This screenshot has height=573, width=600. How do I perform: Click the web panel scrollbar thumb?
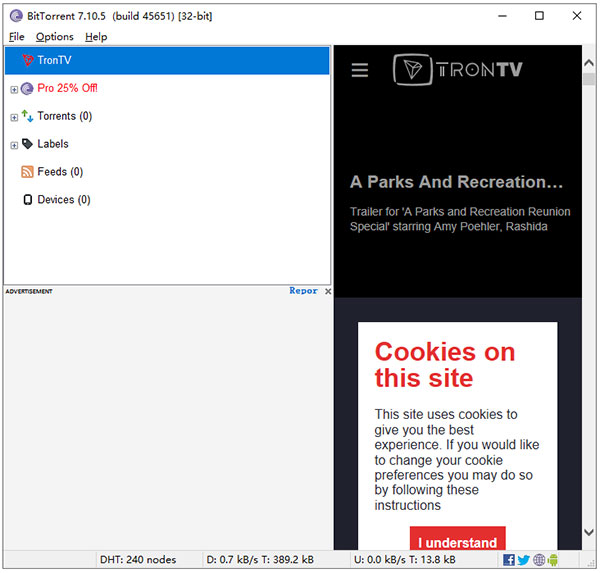589,79
